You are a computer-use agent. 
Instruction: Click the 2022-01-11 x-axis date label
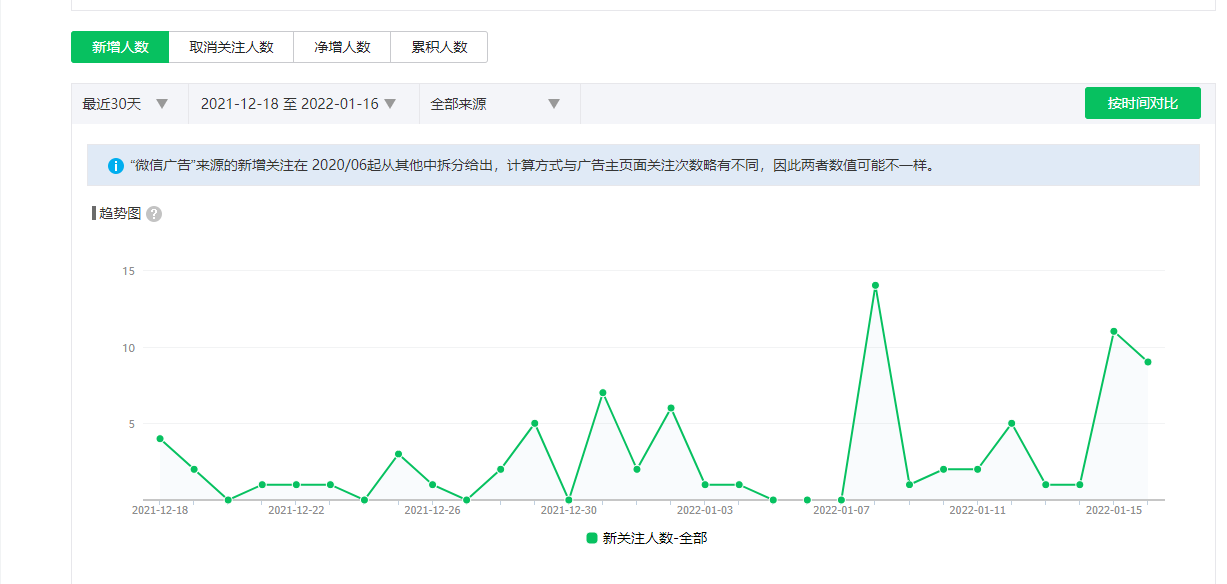click(977, 510)
